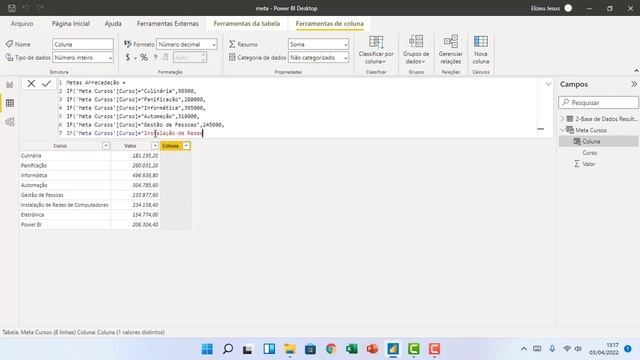Apply thousands separator format icon

pos(156,58)
